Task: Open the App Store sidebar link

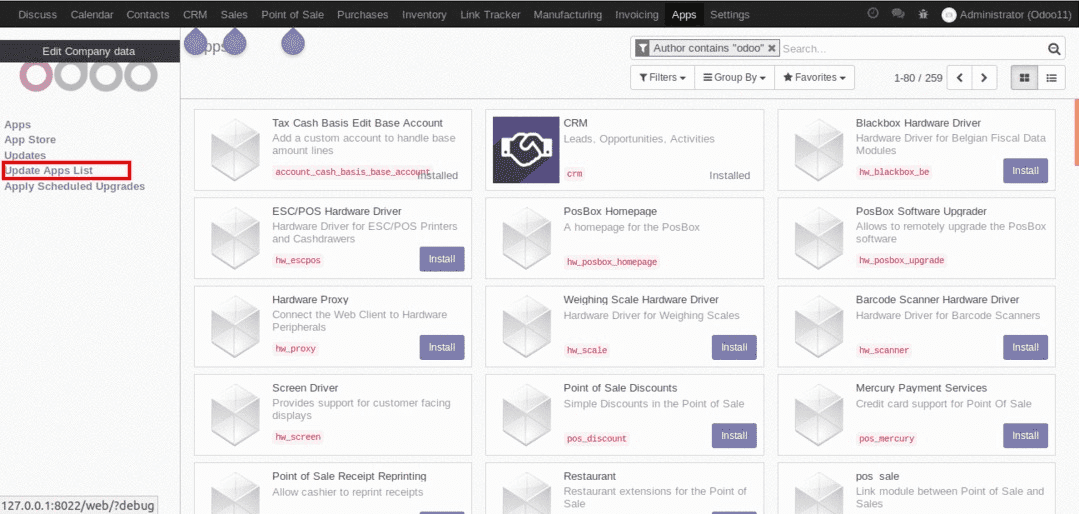Action: (30, 140)
